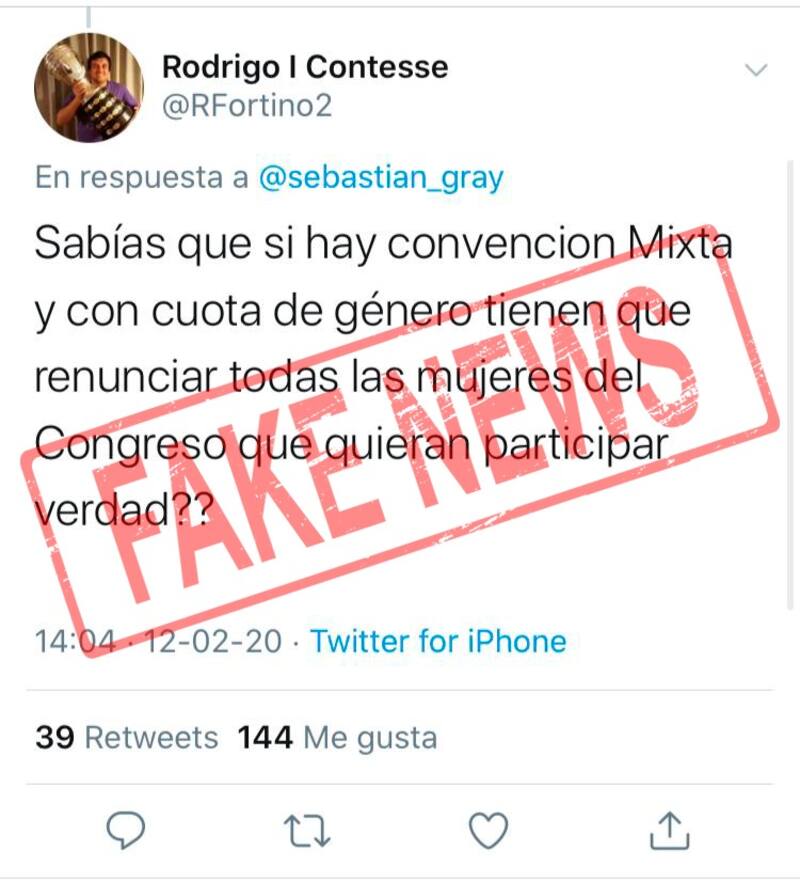The width and height of the screenshot is (800, 882).
Task: Click the Twitter for iPhone link
Action: (x=438, y=641)
